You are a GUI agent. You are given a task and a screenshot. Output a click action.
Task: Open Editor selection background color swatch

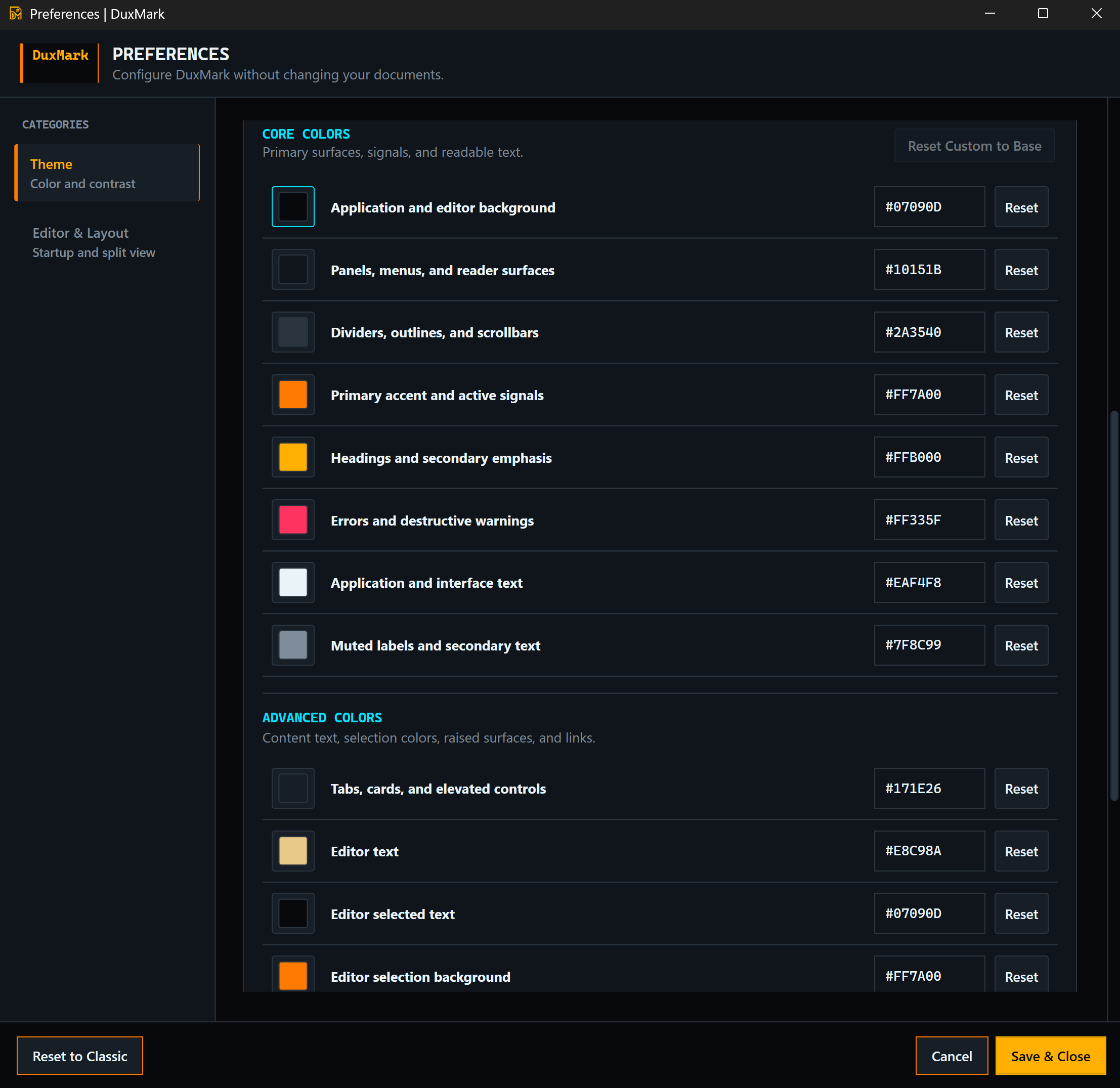[x=293, y=974]
